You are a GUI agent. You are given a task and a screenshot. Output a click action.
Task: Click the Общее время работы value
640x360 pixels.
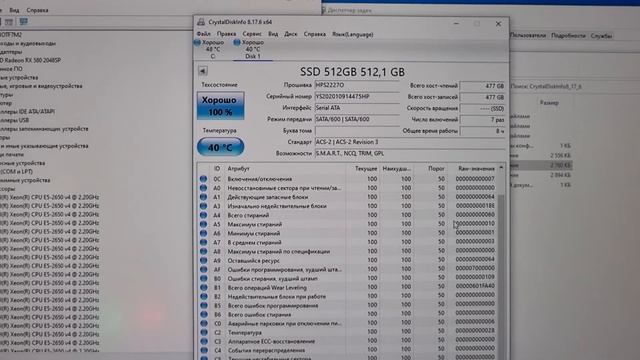point(482,131)
